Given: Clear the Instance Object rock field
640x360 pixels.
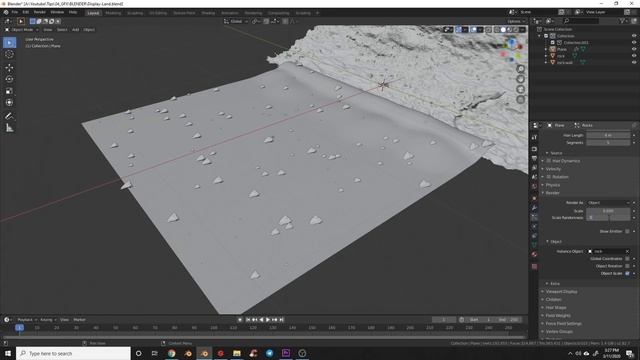Looking at the screenshot, I should (627, 251).
